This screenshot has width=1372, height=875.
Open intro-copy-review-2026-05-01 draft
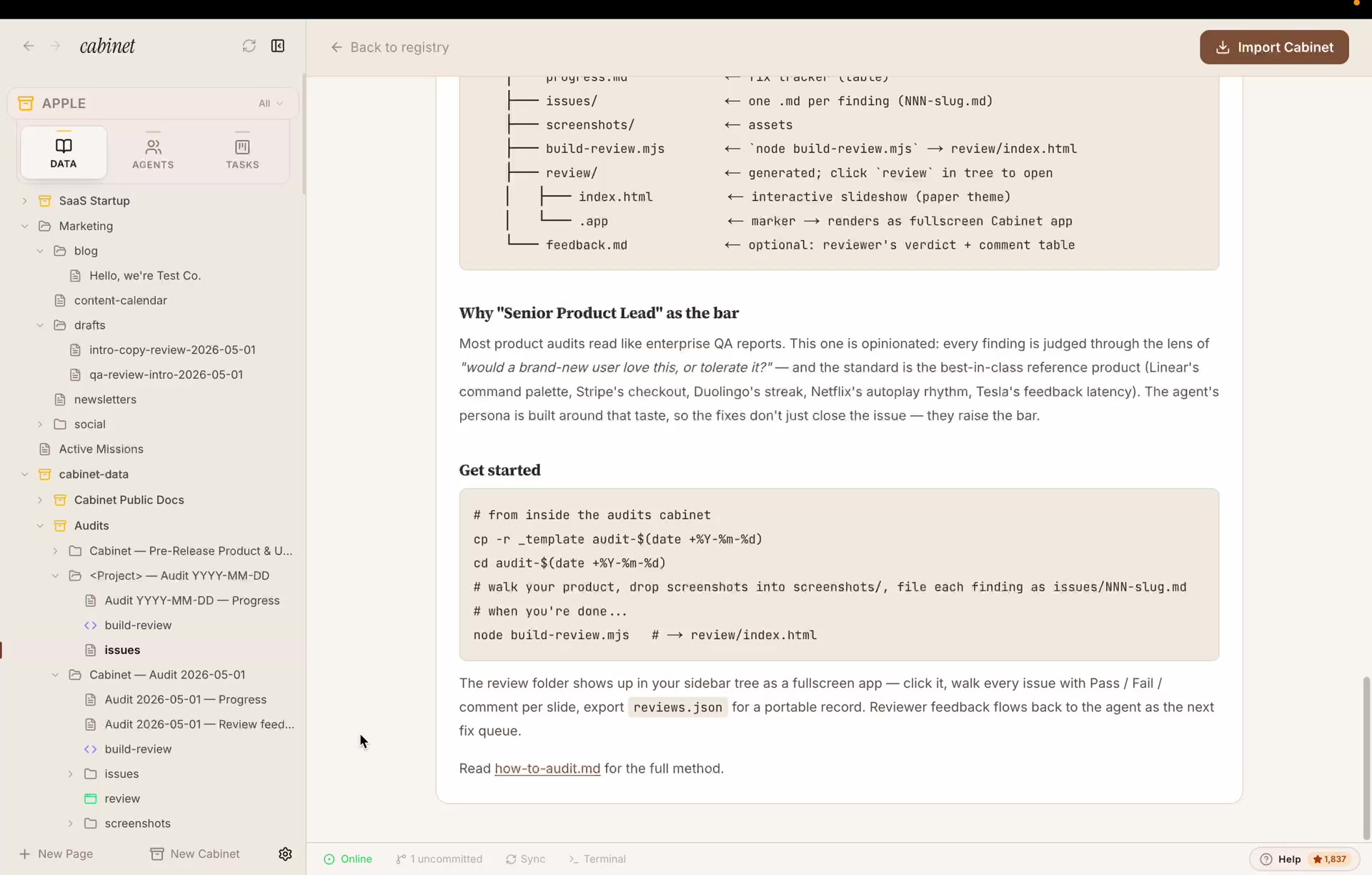(172, 350)
